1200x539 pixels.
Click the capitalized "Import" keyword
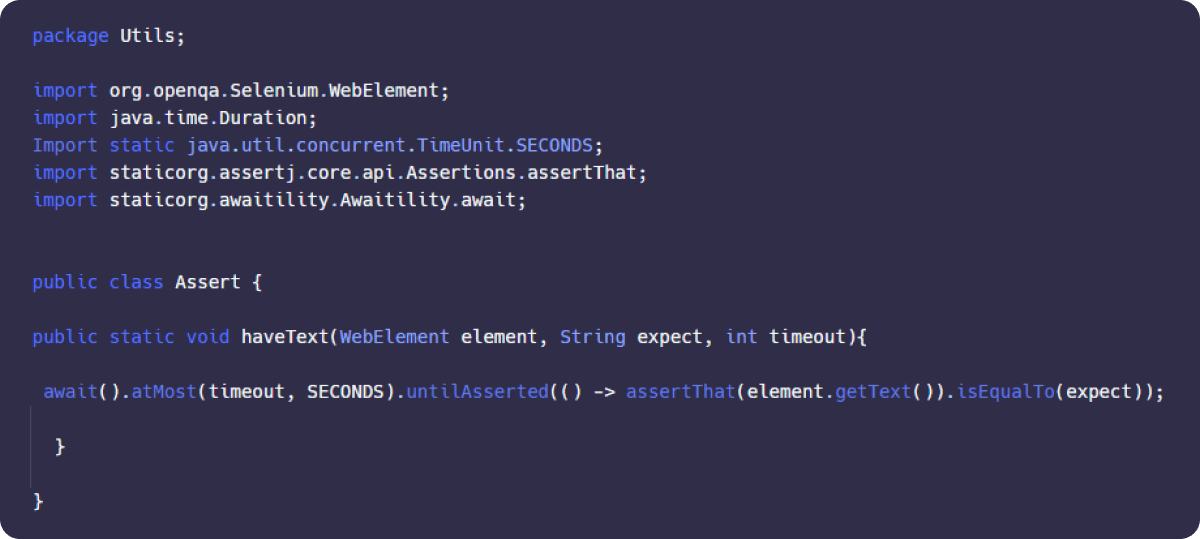coord(65,145)
